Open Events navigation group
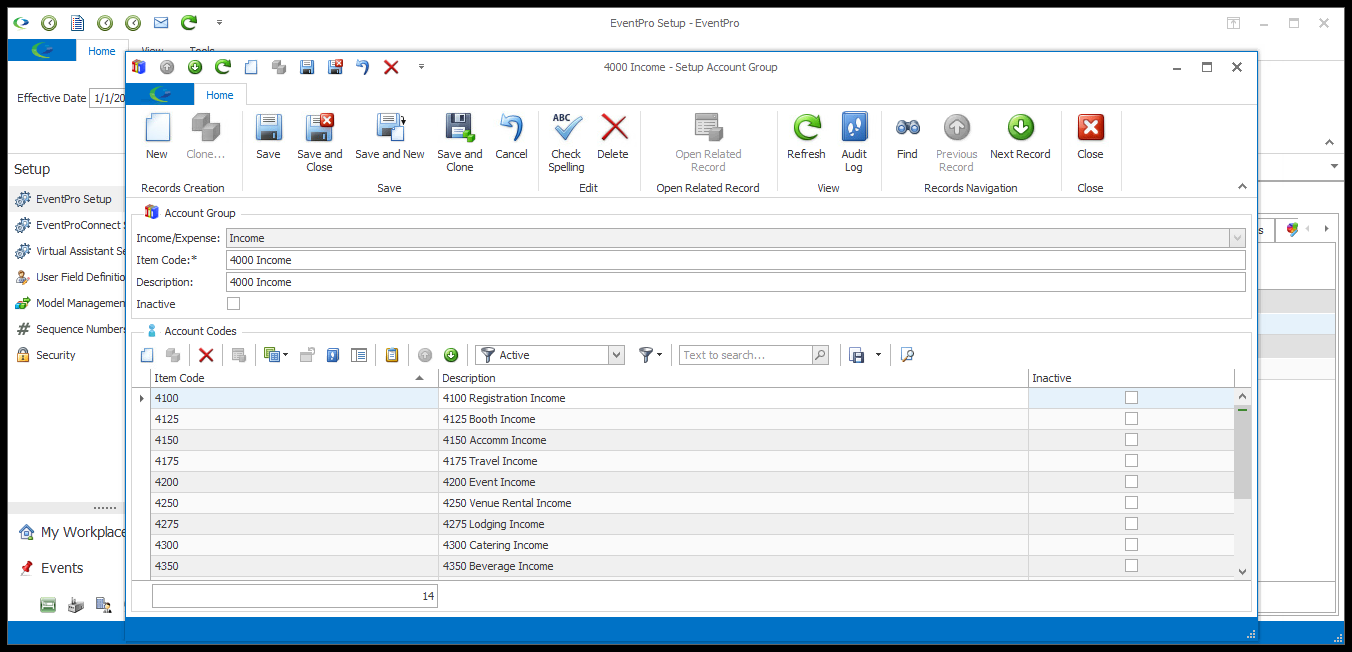The image size is (1352, 652). (x=62, y=568)
